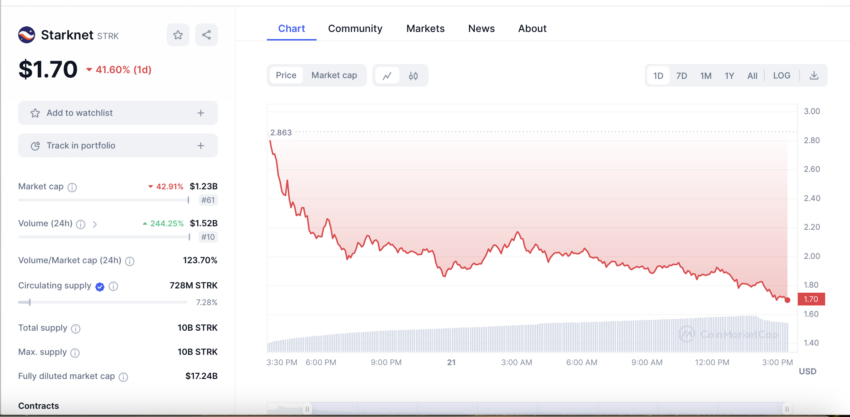The width and height of the screenshot is (850, 417).
Task: Download chart data icon
Action: (814, 75)
